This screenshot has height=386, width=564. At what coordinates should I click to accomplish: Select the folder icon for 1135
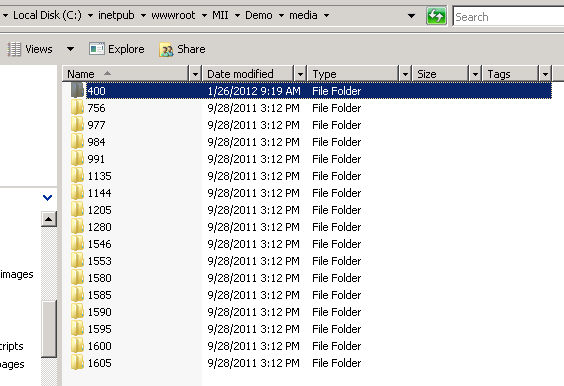pos(77,176)
